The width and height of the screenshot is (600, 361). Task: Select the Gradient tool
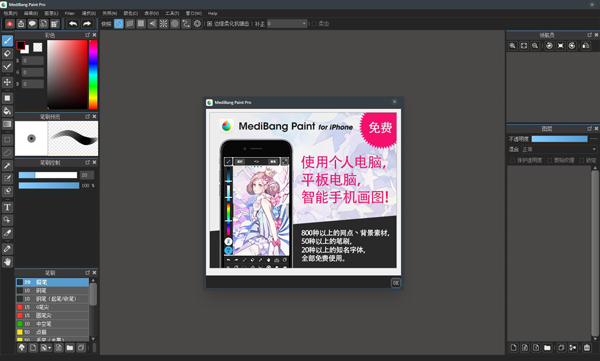coord(7,124)
